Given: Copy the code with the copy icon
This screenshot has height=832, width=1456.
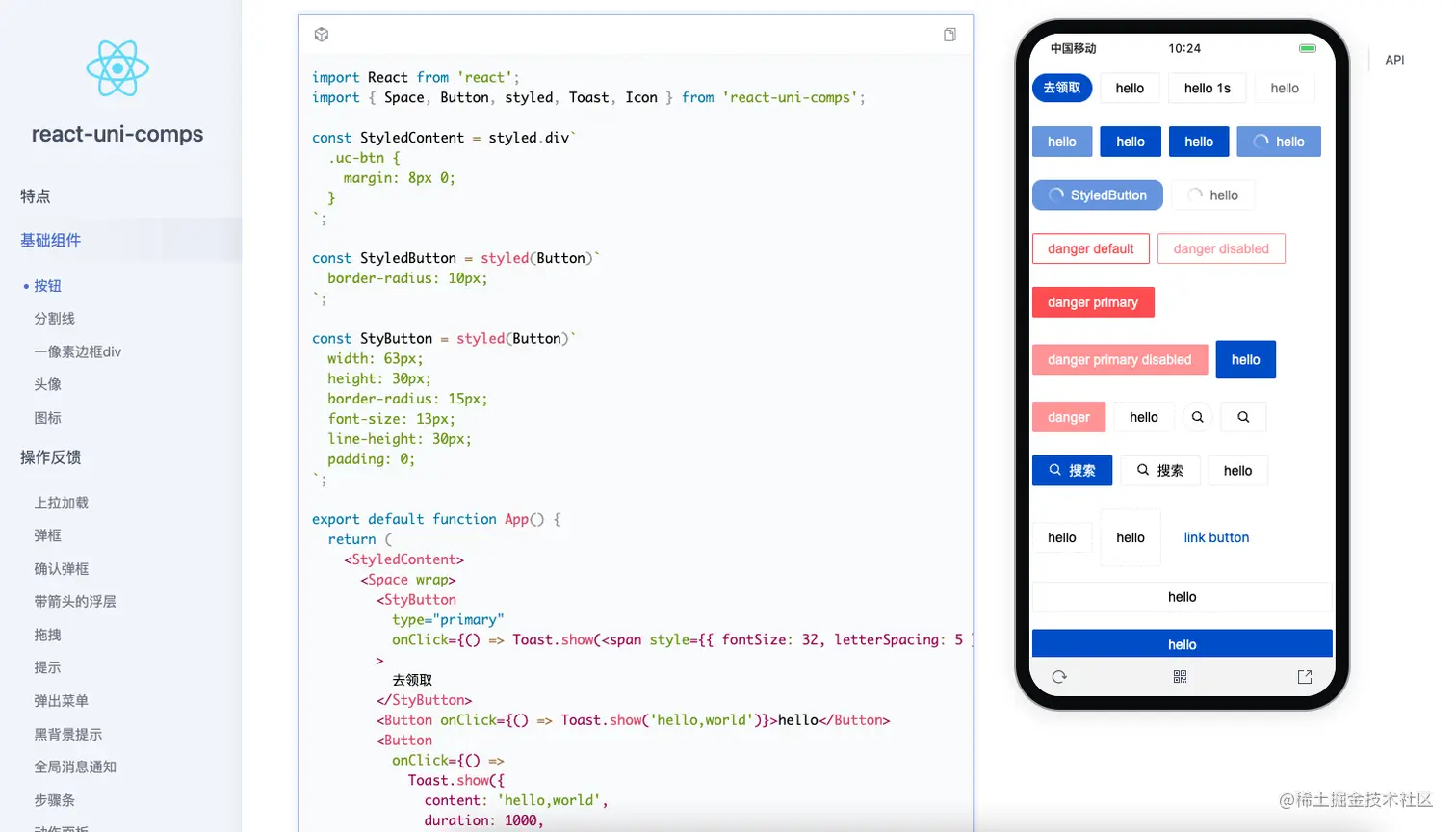Looking at the screenshot, I should pyautogui.click(x=949, y=35).
